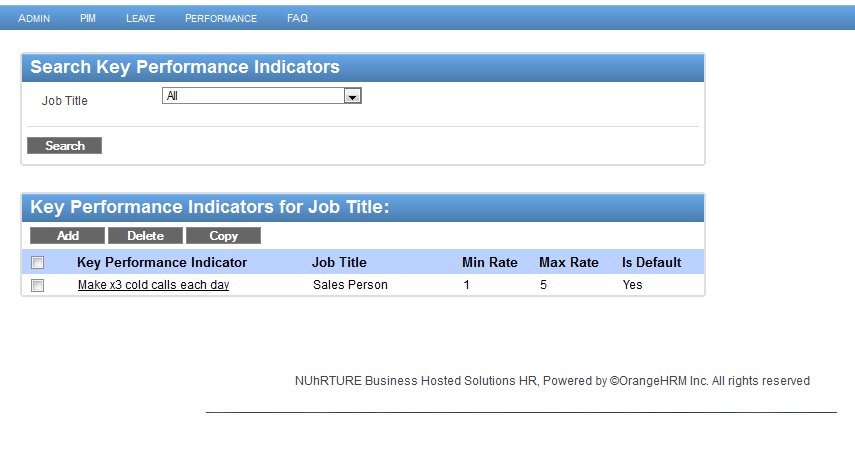Click the Is Default column header
855x452 pixels.
pos(651,263)
